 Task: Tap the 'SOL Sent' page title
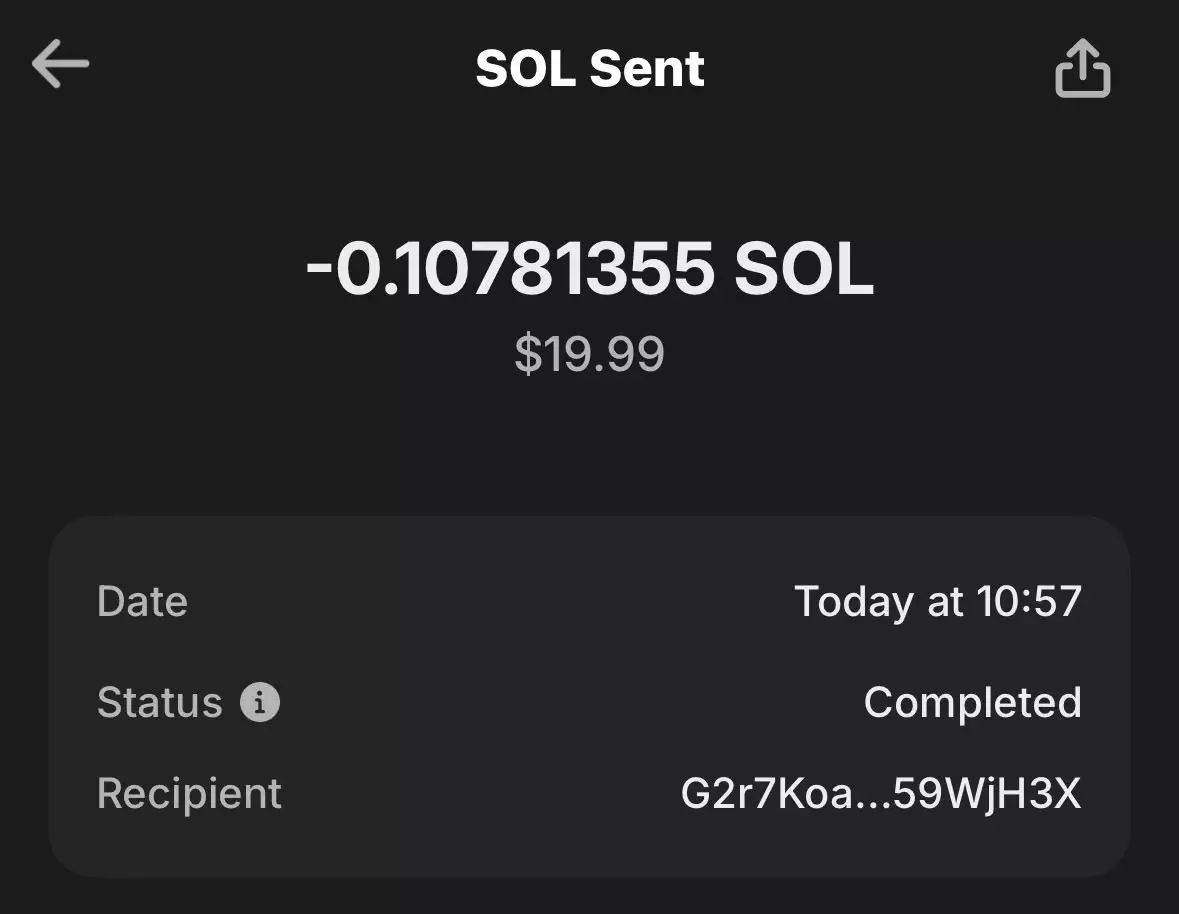pyautogui.click(x=590, y=69)
